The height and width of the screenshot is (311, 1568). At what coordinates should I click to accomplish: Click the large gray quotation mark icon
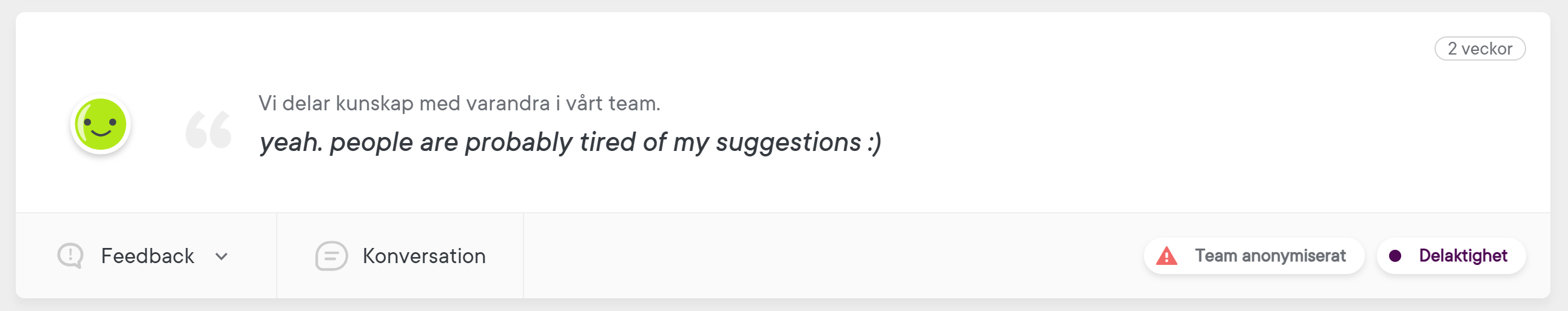point(209,130)
